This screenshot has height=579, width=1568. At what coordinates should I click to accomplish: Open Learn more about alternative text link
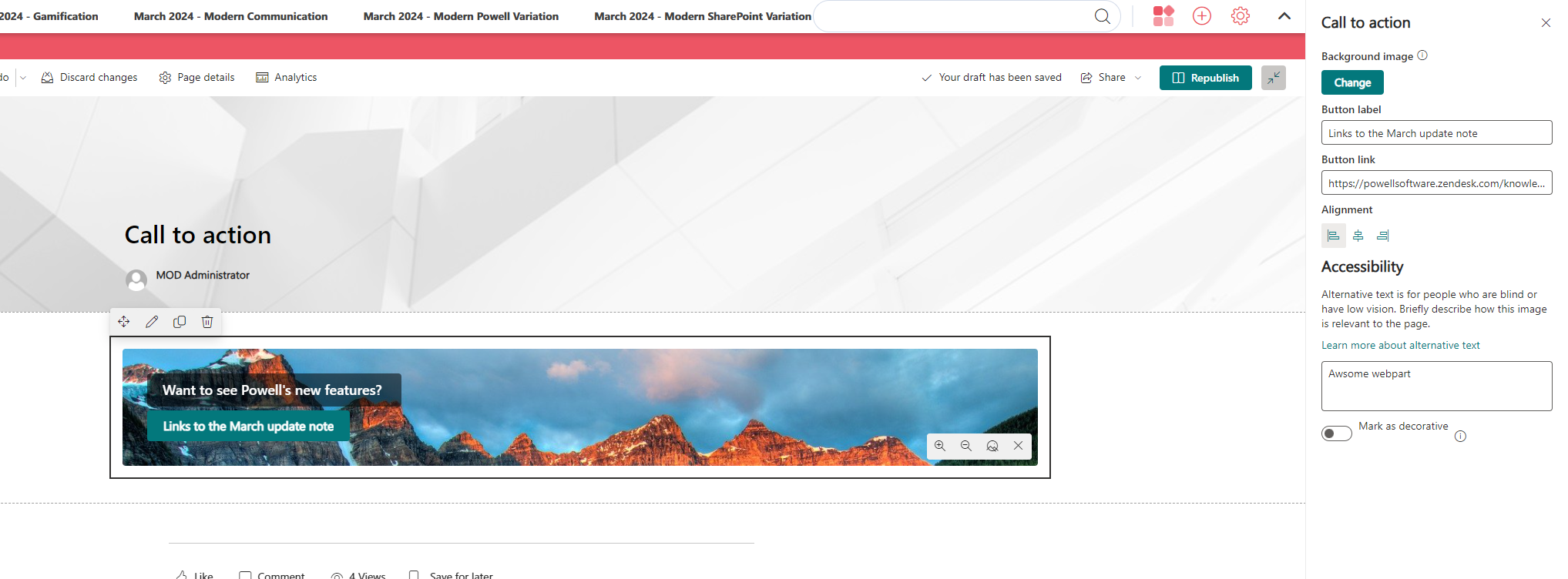pyautogui.click(x=1400, y=345)
